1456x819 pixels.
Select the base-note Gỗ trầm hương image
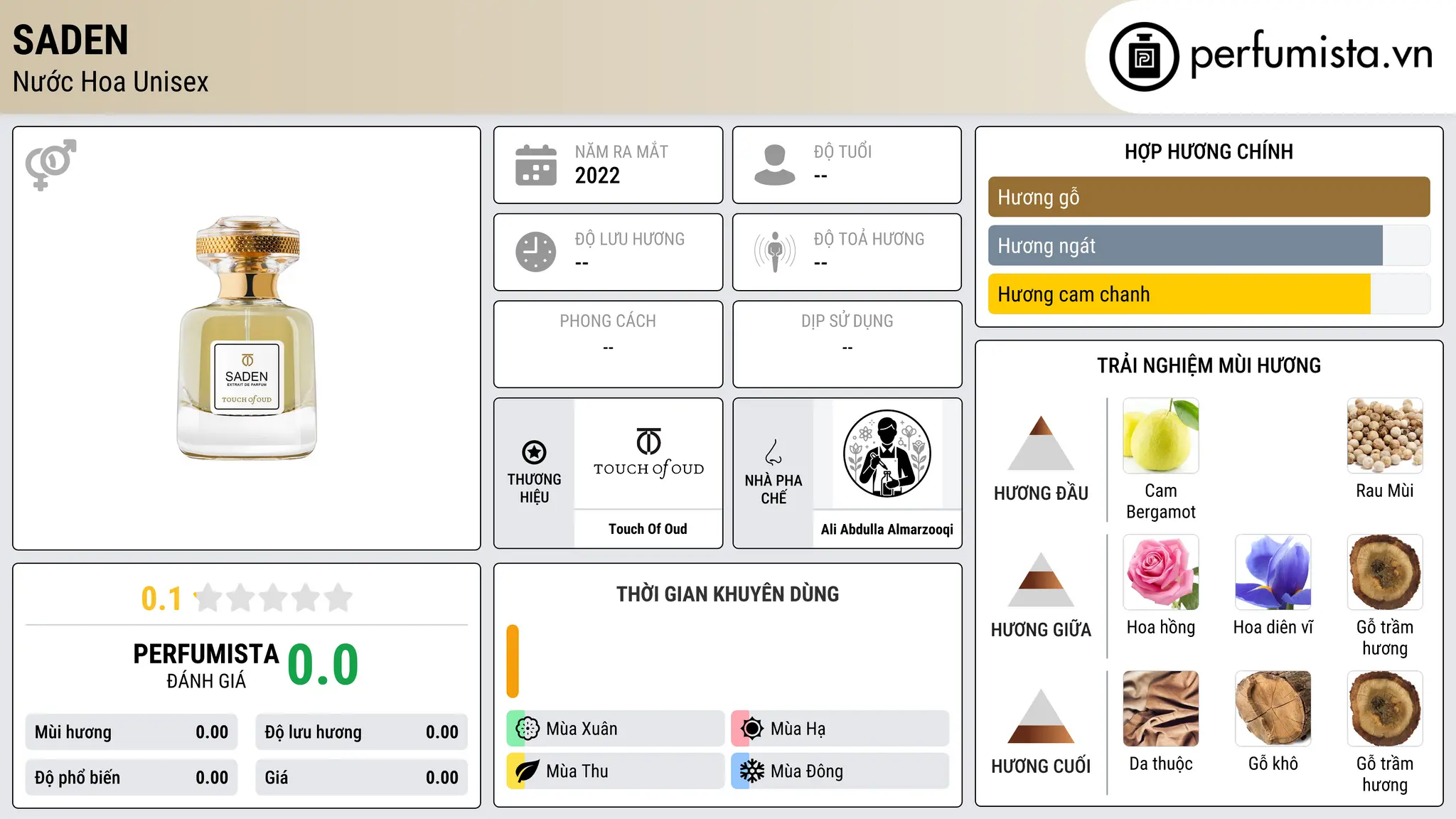tap(1385, 709)
